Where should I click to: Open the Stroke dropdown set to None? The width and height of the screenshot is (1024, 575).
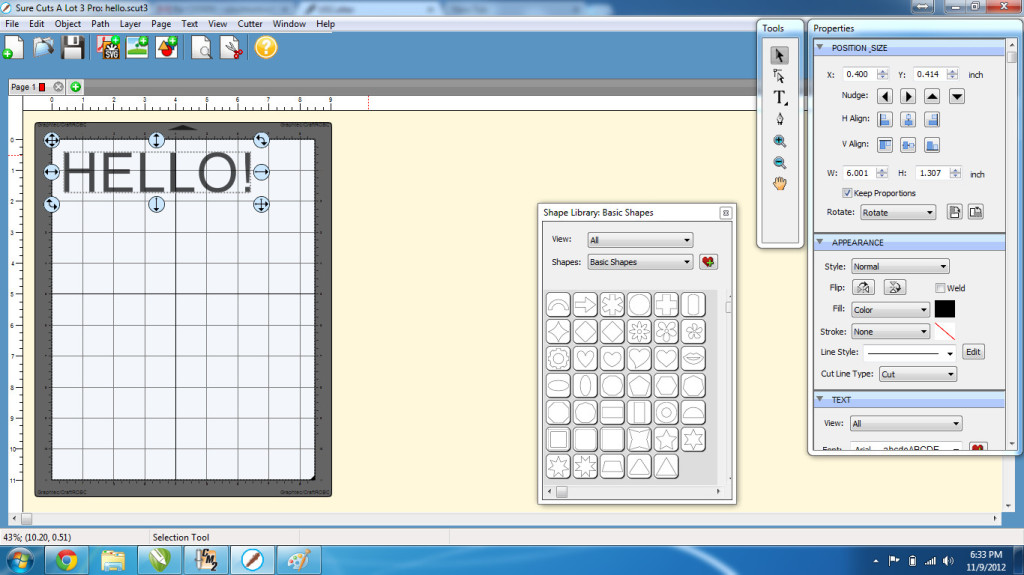[890, 332]
